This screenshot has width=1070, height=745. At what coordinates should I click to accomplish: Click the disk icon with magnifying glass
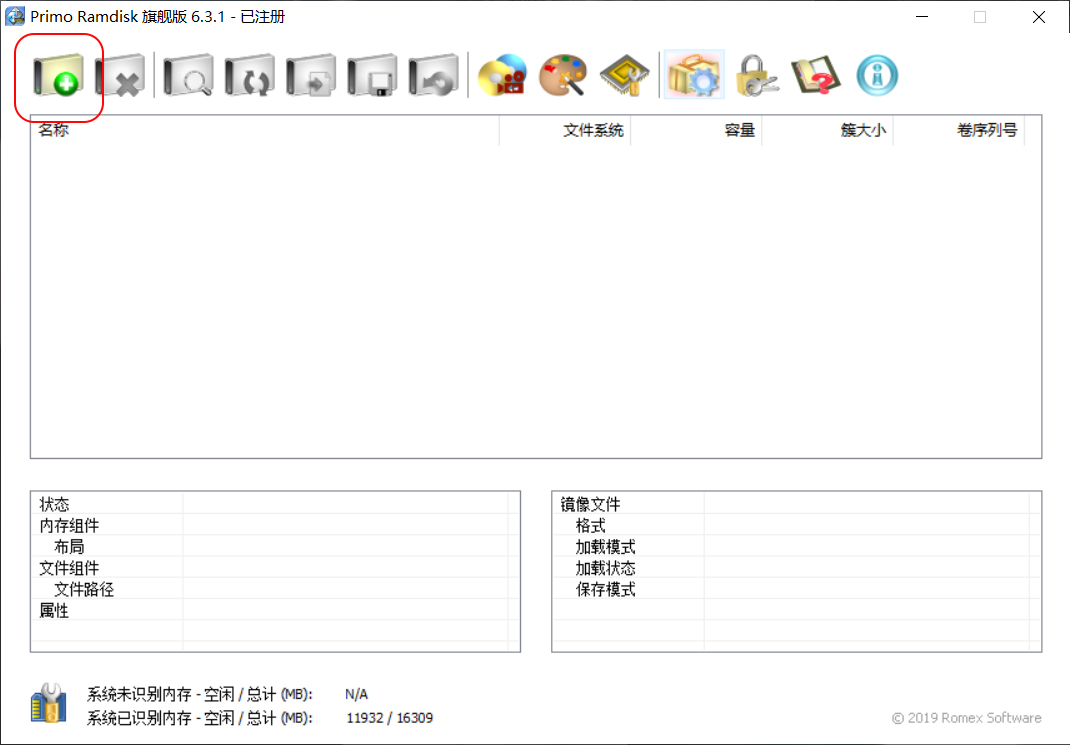click(x=188, y=74)
